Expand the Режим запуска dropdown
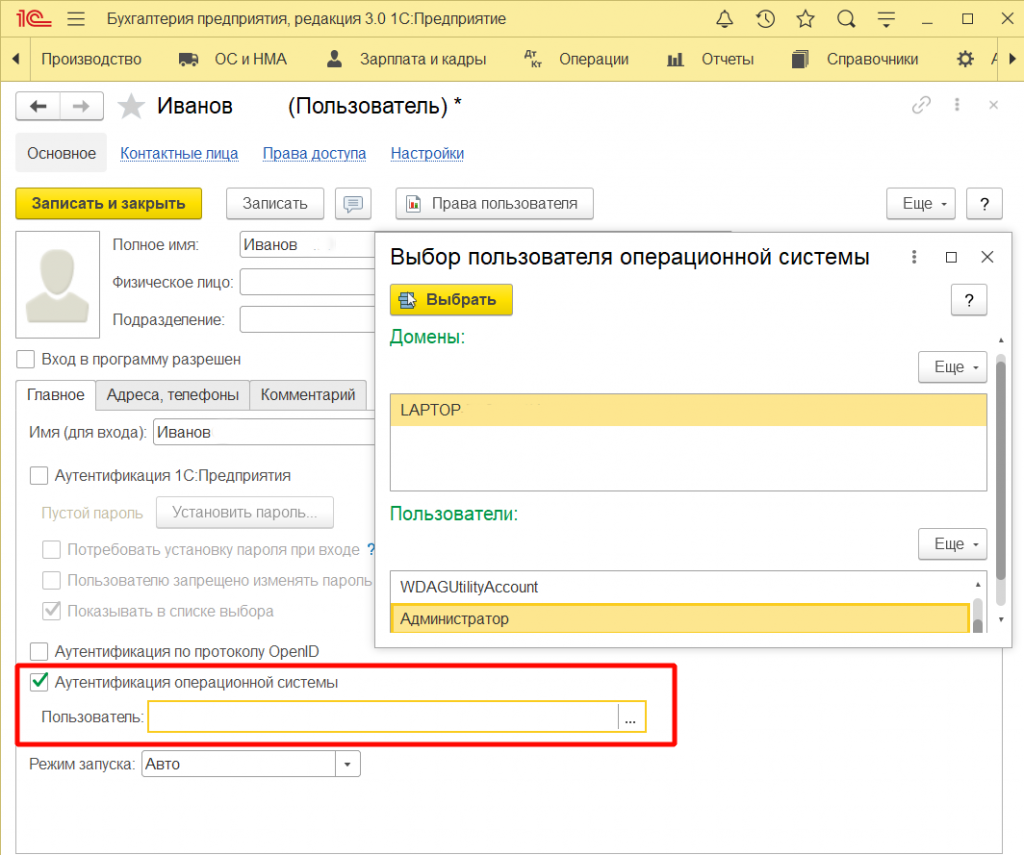The image size is (1024, 855). click(x=348, y=764)
